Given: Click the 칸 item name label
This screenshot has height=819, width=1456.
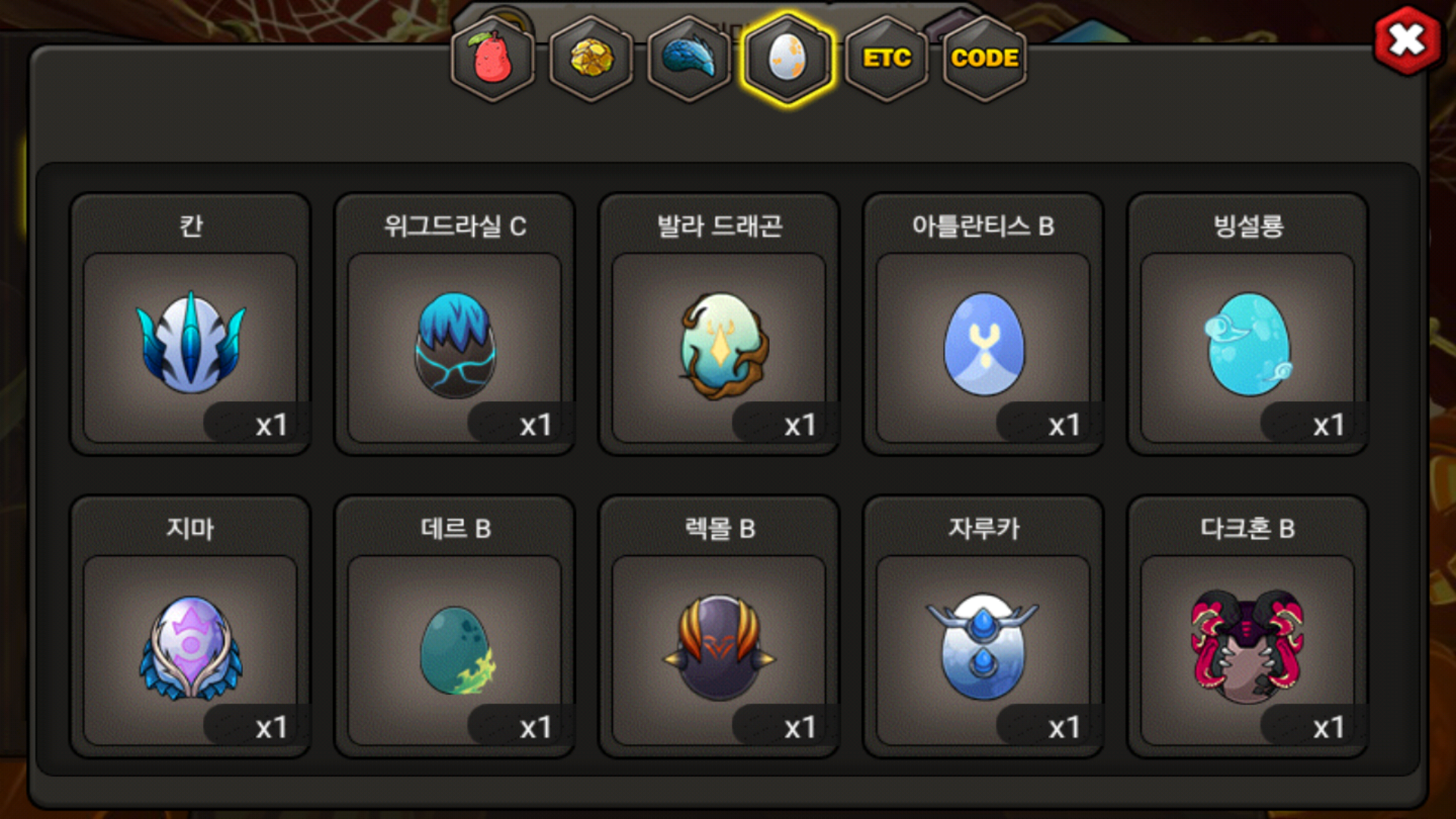Looking at the screenshot, I should 191,226.
